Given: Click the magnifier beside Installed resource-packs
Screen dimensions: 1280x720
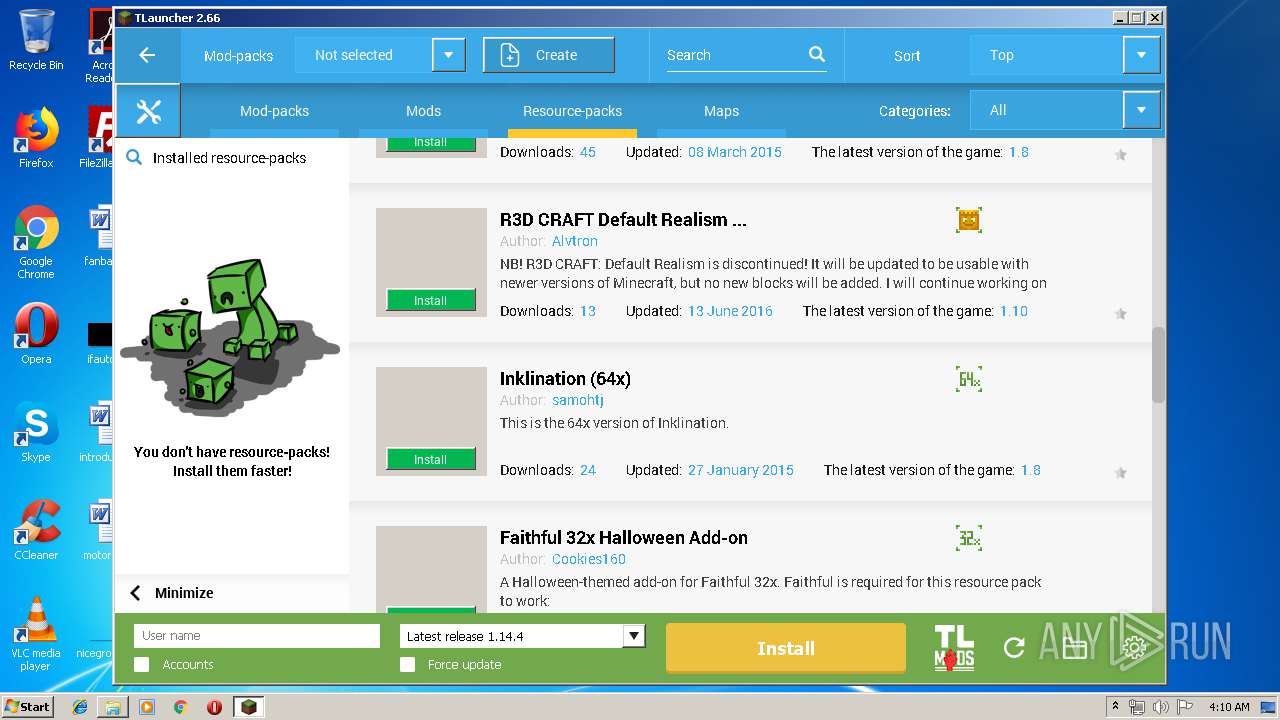Looking at the screenshot, I should [134, 158].
